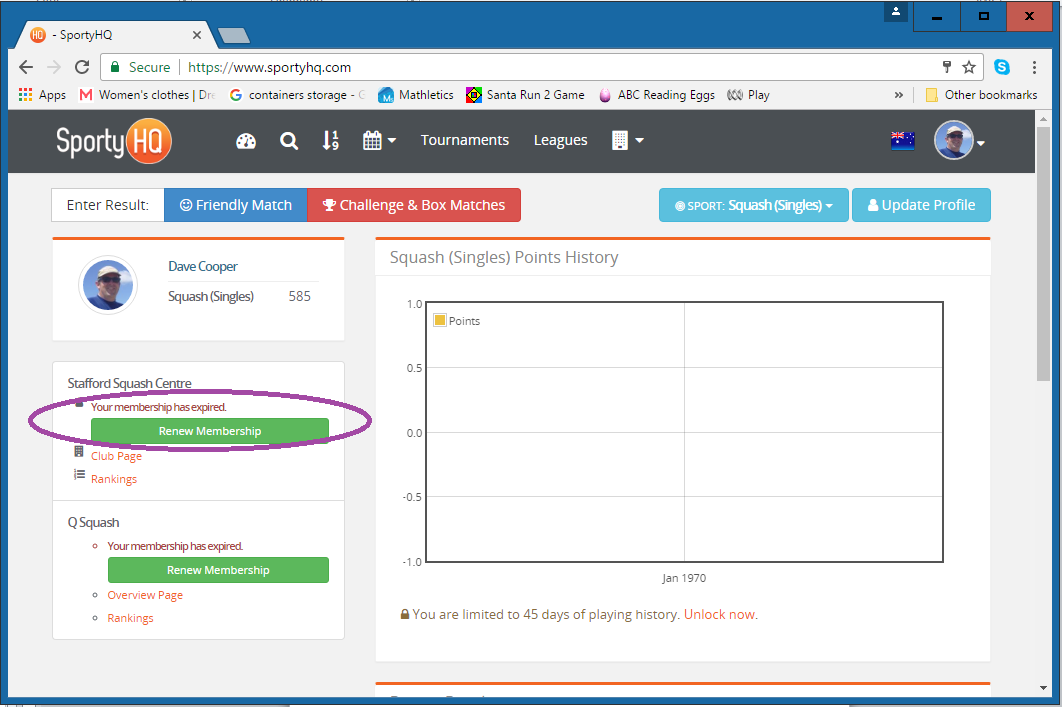This screenshot has height=707, width=1062.
Task: Expand the clubs building dropdown
Action: coord(627,141)
